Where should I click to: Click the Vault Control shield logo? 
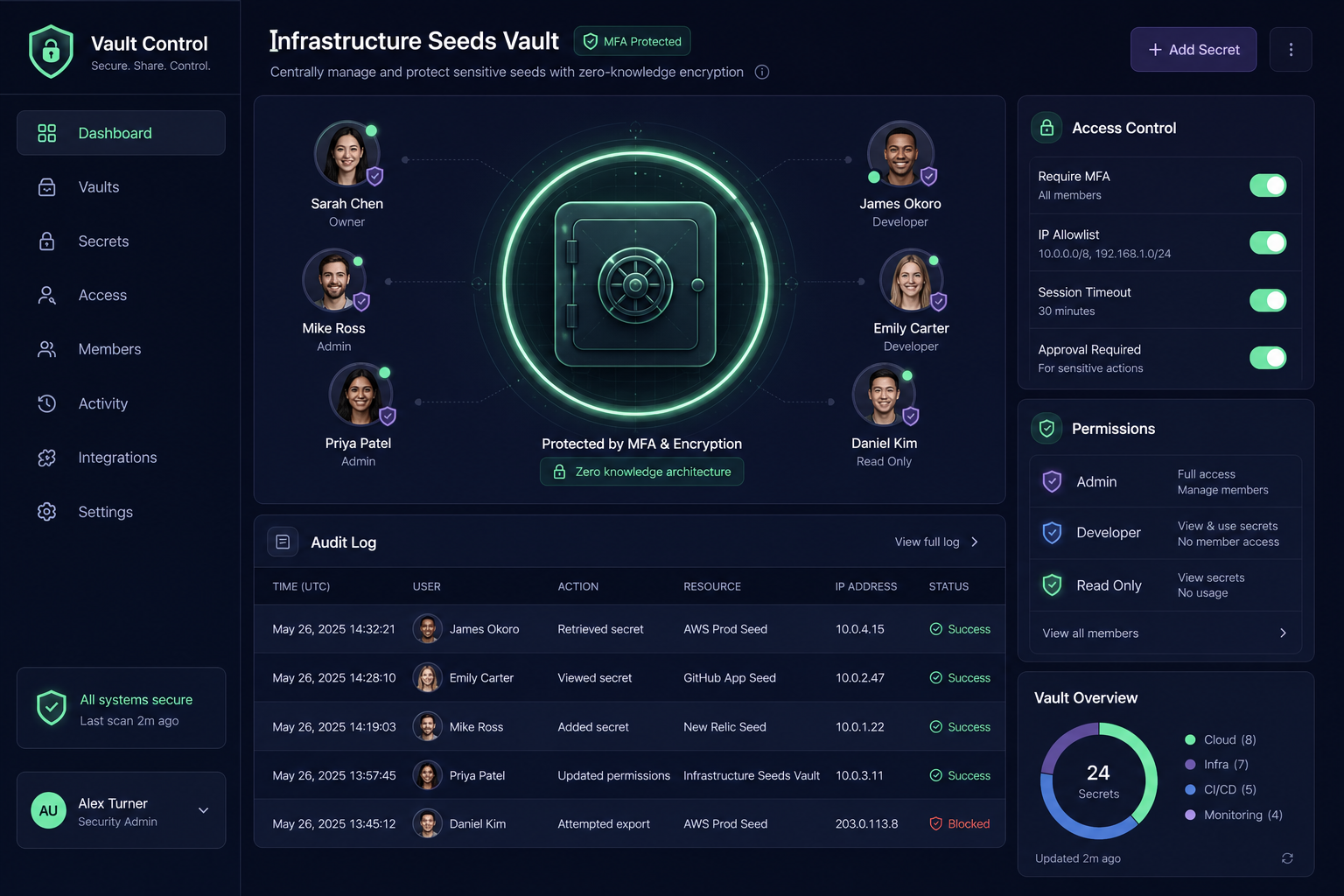51,52
